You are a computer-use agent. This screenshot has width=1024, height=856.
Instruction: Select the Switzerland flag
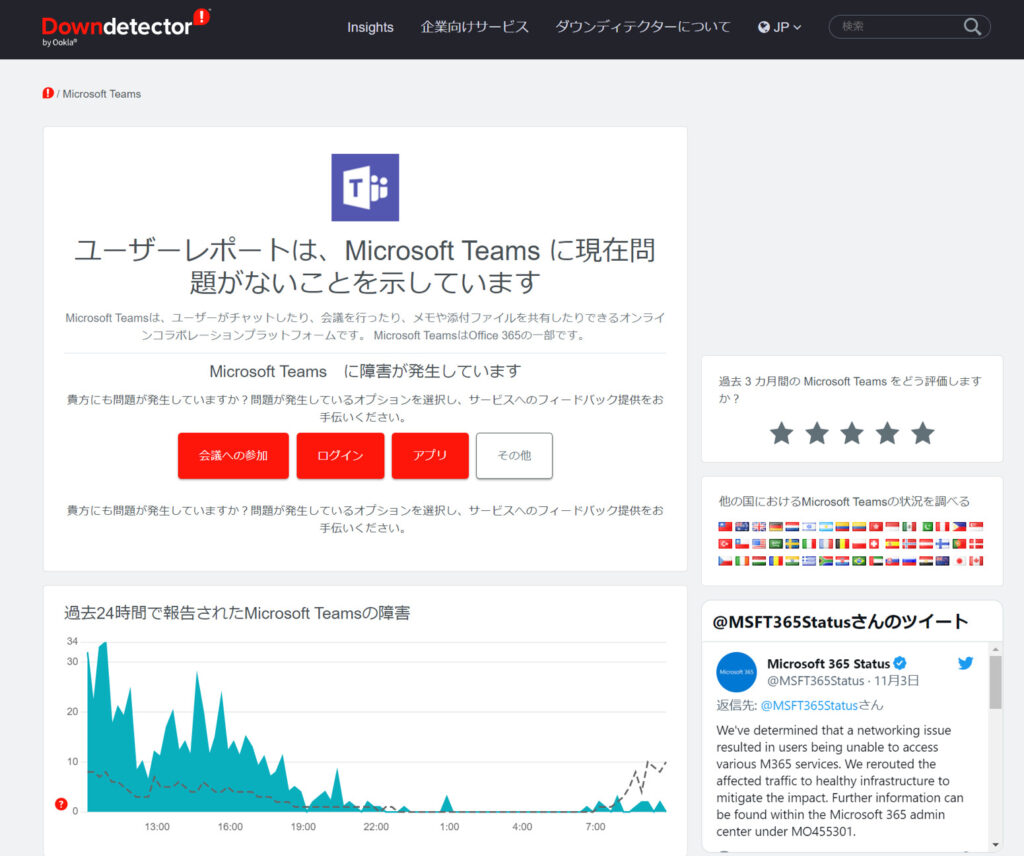(x=874, y=544)
